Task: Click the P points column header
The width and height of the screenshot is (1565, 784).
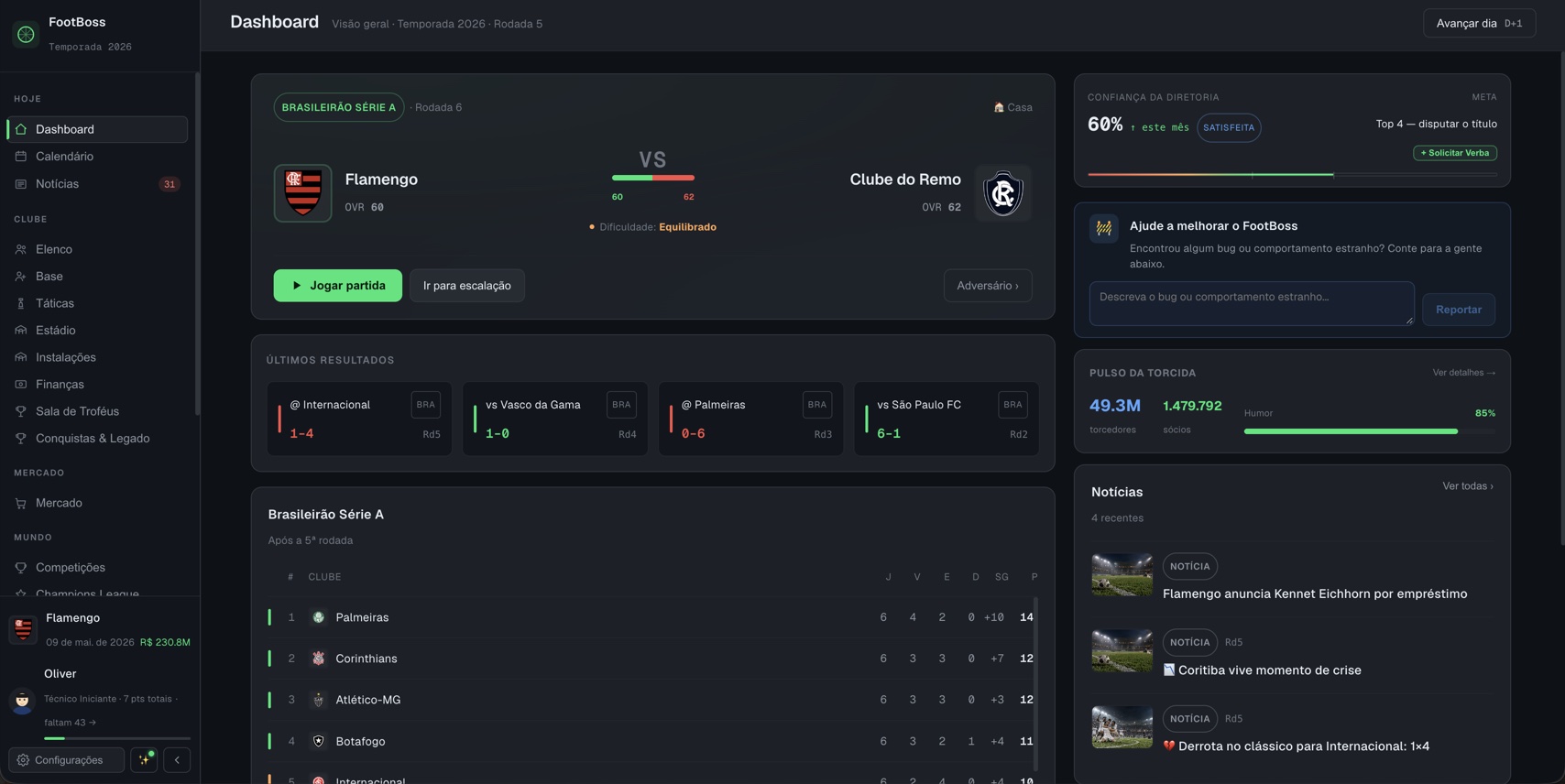Action: (x=1034, y=577)
